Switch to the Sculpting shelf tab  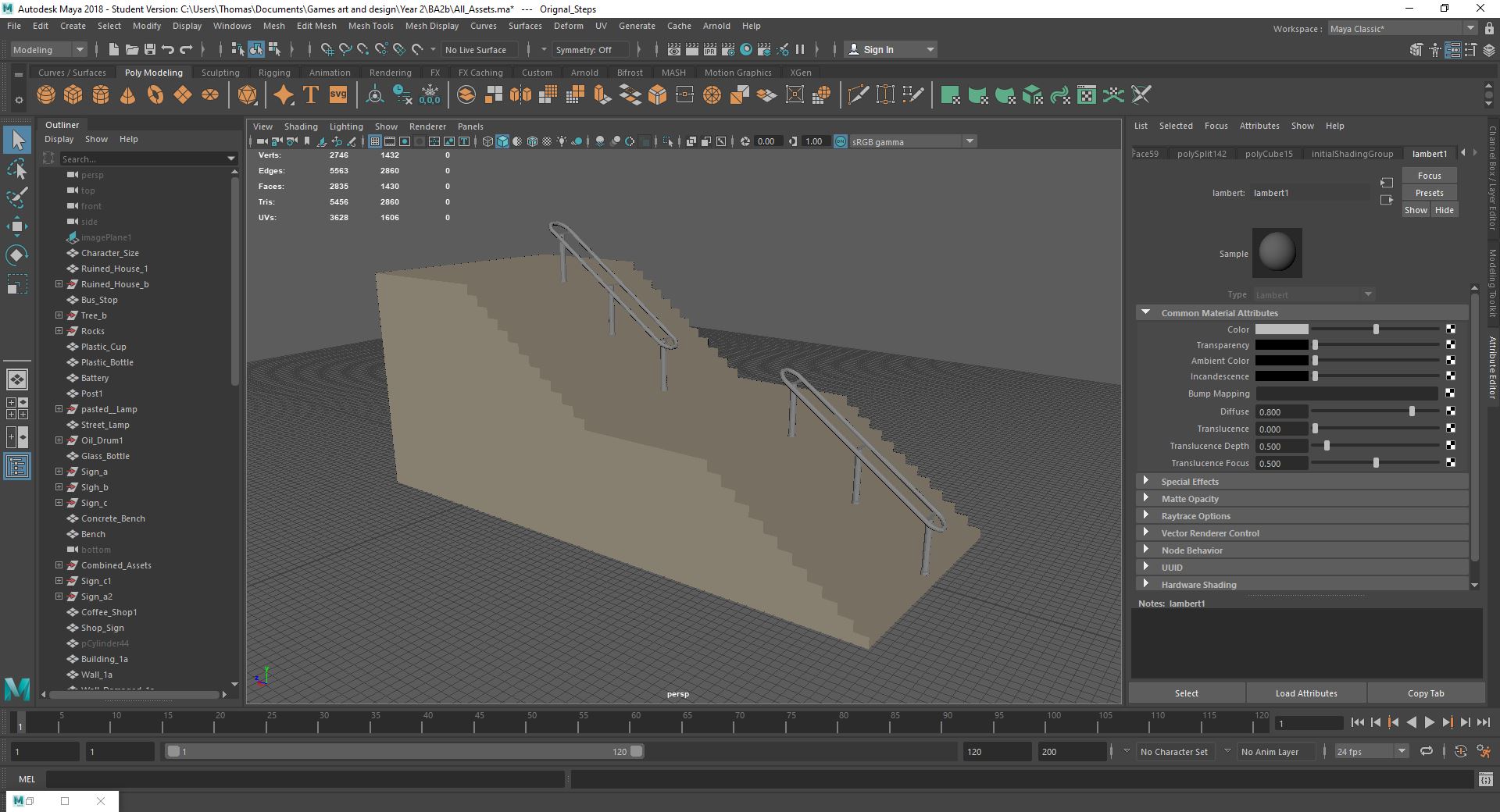click(x=220, y=73)
